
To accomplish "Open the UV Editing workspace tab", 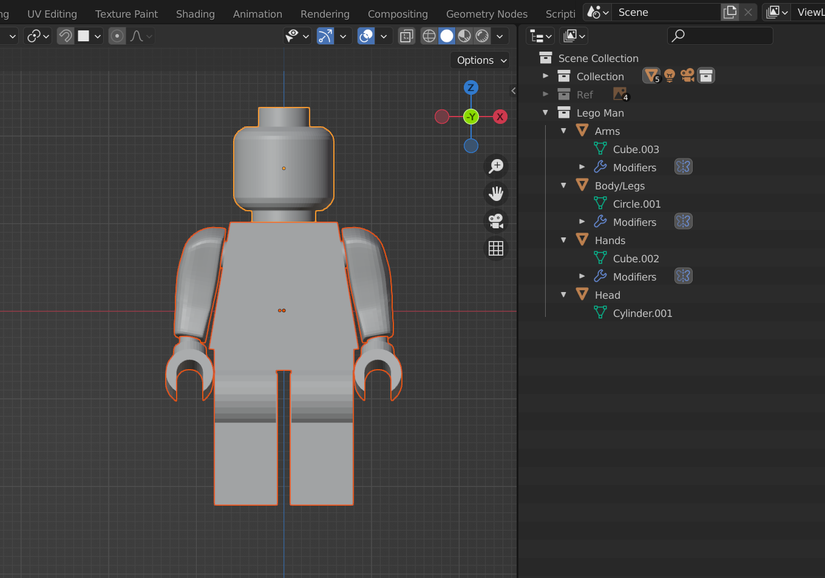I will (x=52, y=14).
